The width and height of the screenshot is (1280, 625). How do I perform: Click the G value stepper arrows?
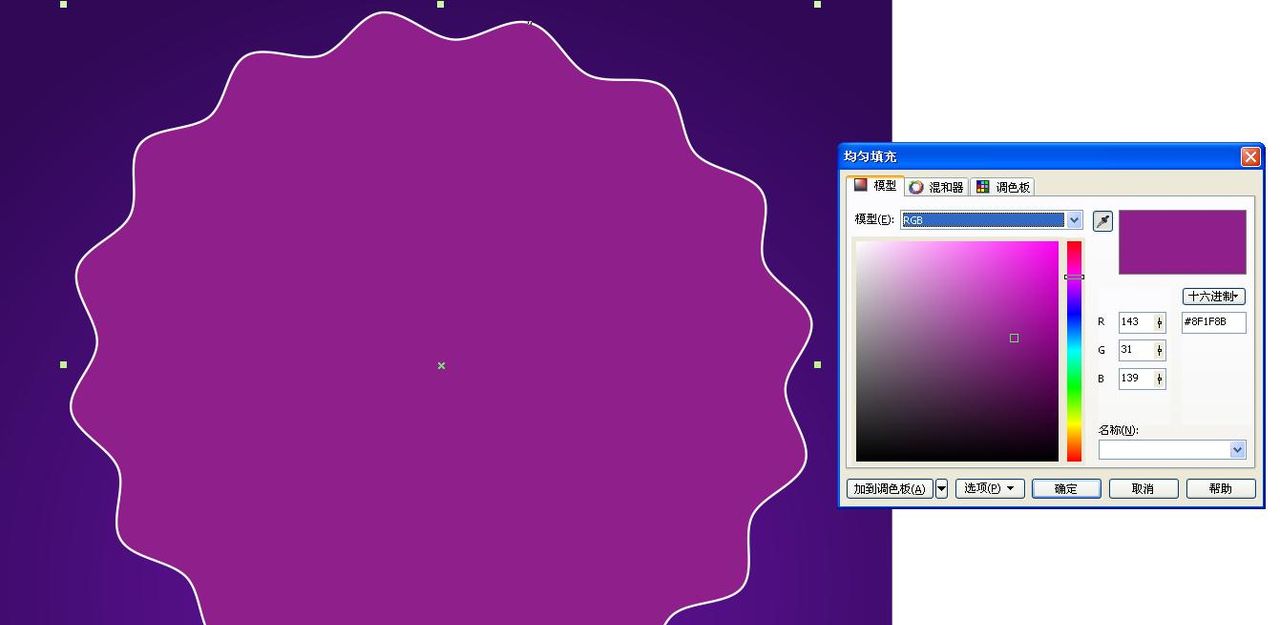tap(1159, 350)
